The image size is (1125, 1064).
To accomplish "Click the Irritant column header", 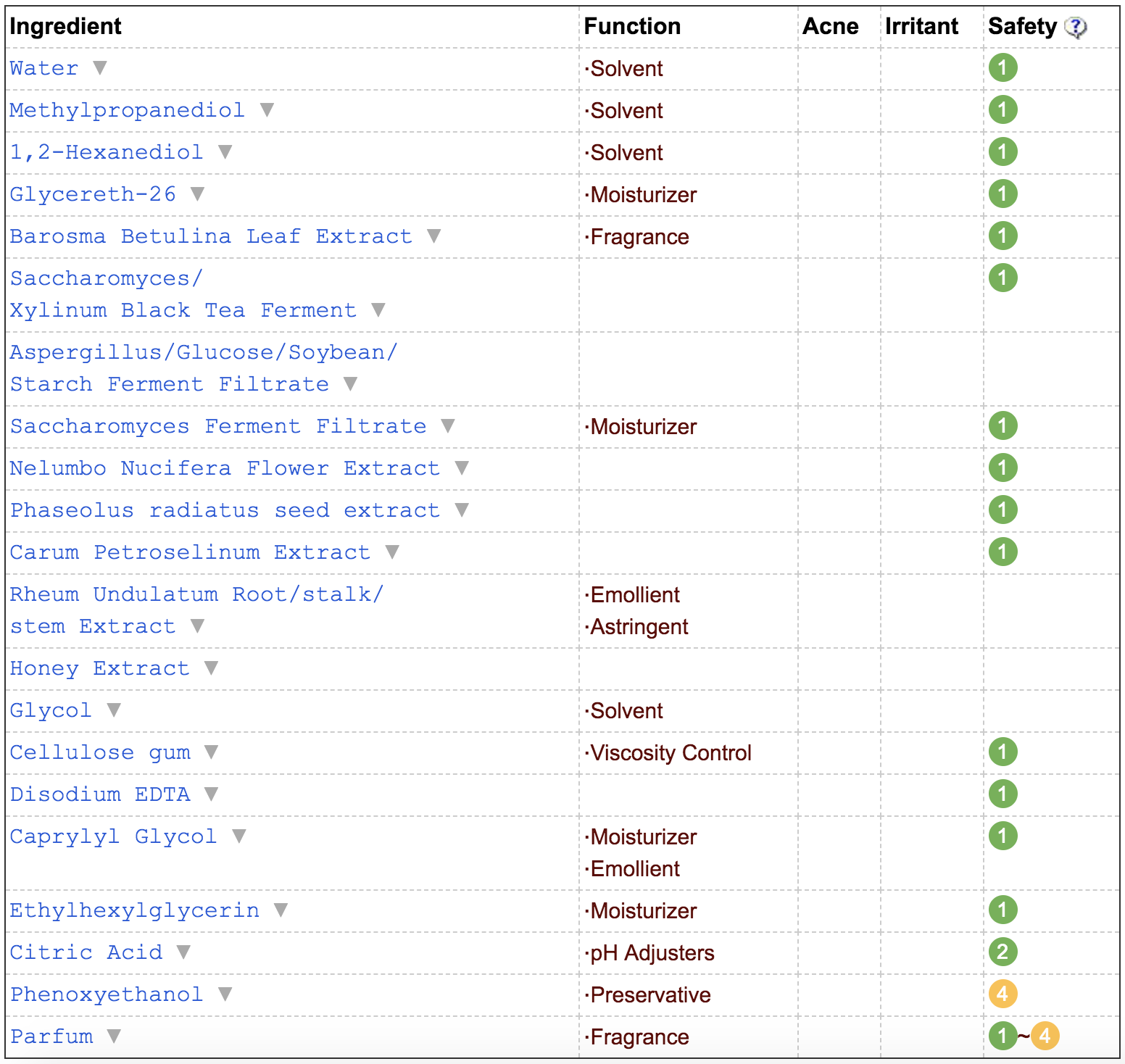I will (x=921, y=26).
